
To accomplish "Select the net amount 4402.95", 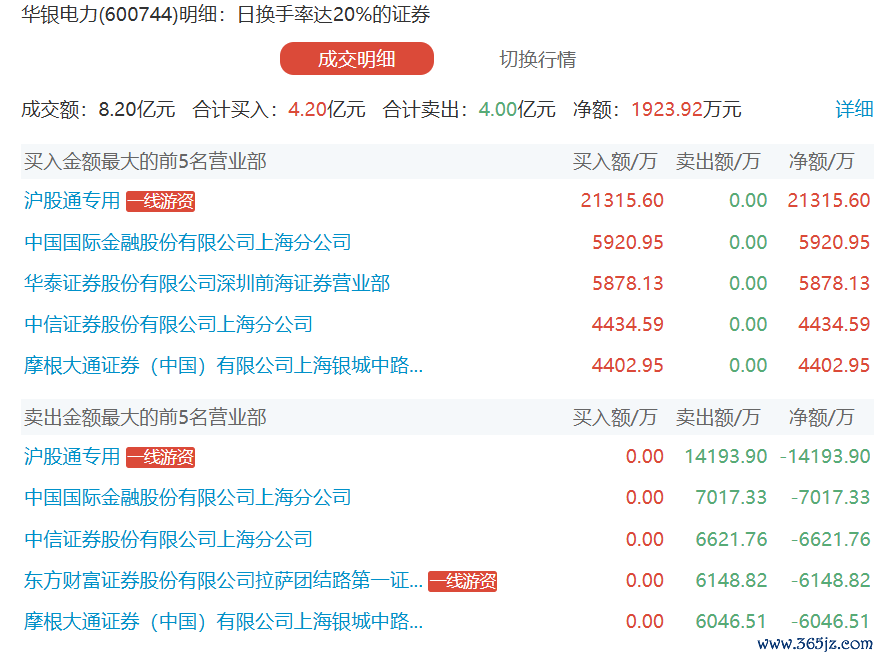I will pyautogui.click(x=834, y=365).
